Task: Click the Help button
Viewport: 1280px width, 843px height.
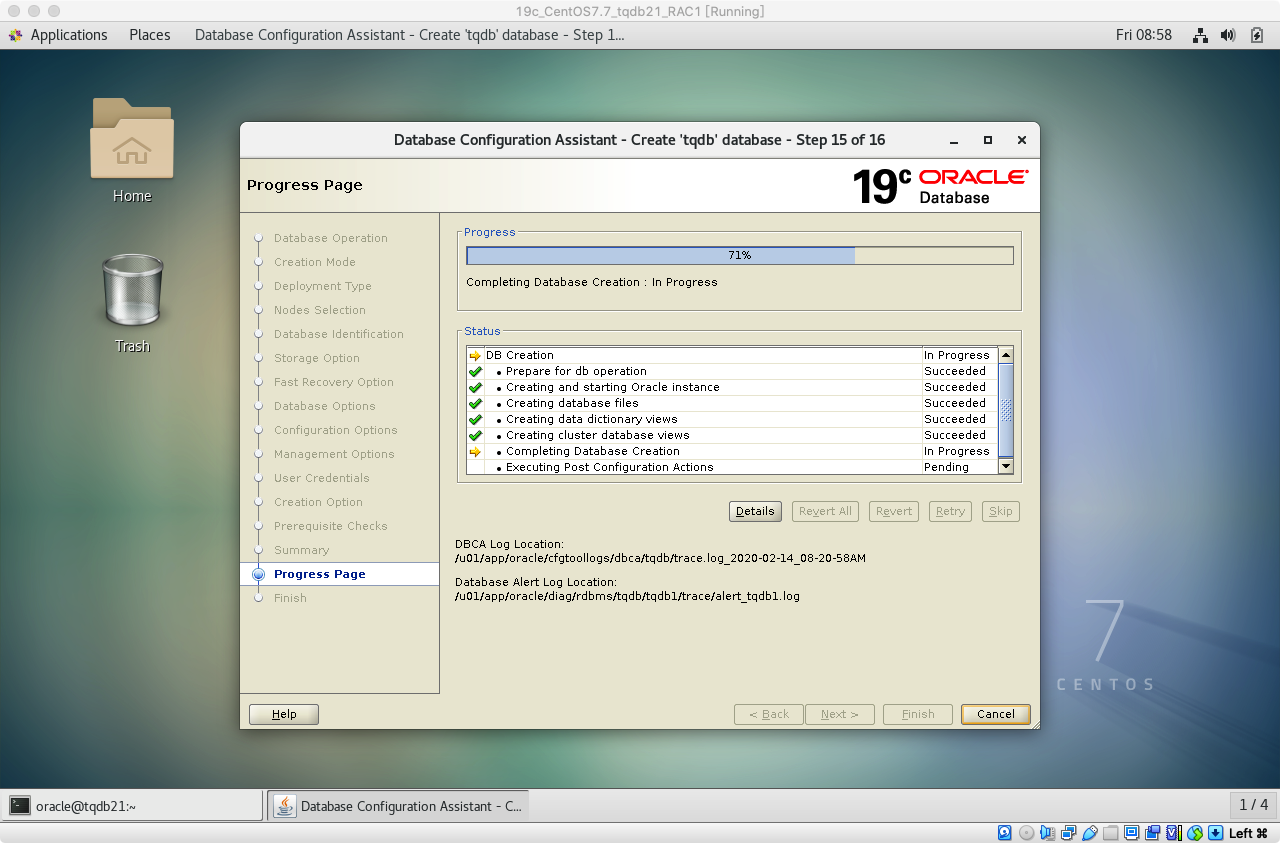Action: point(284,714)
